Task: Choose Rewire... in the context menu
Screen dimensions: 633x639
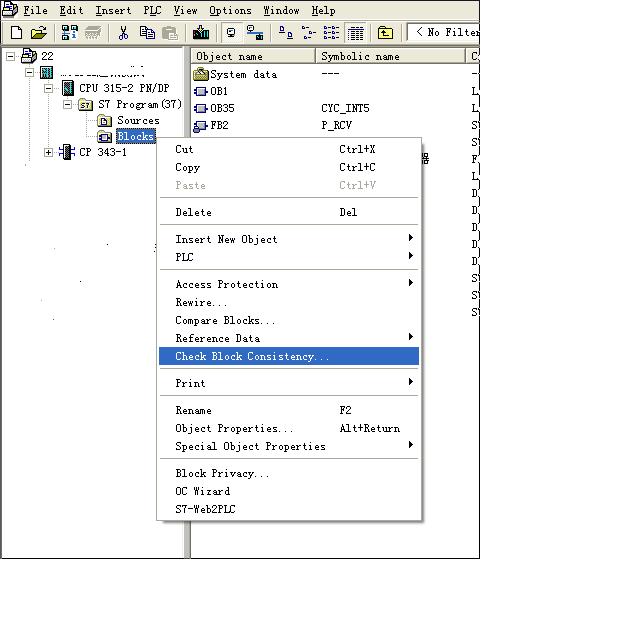Action: click(x=289, y=302)
